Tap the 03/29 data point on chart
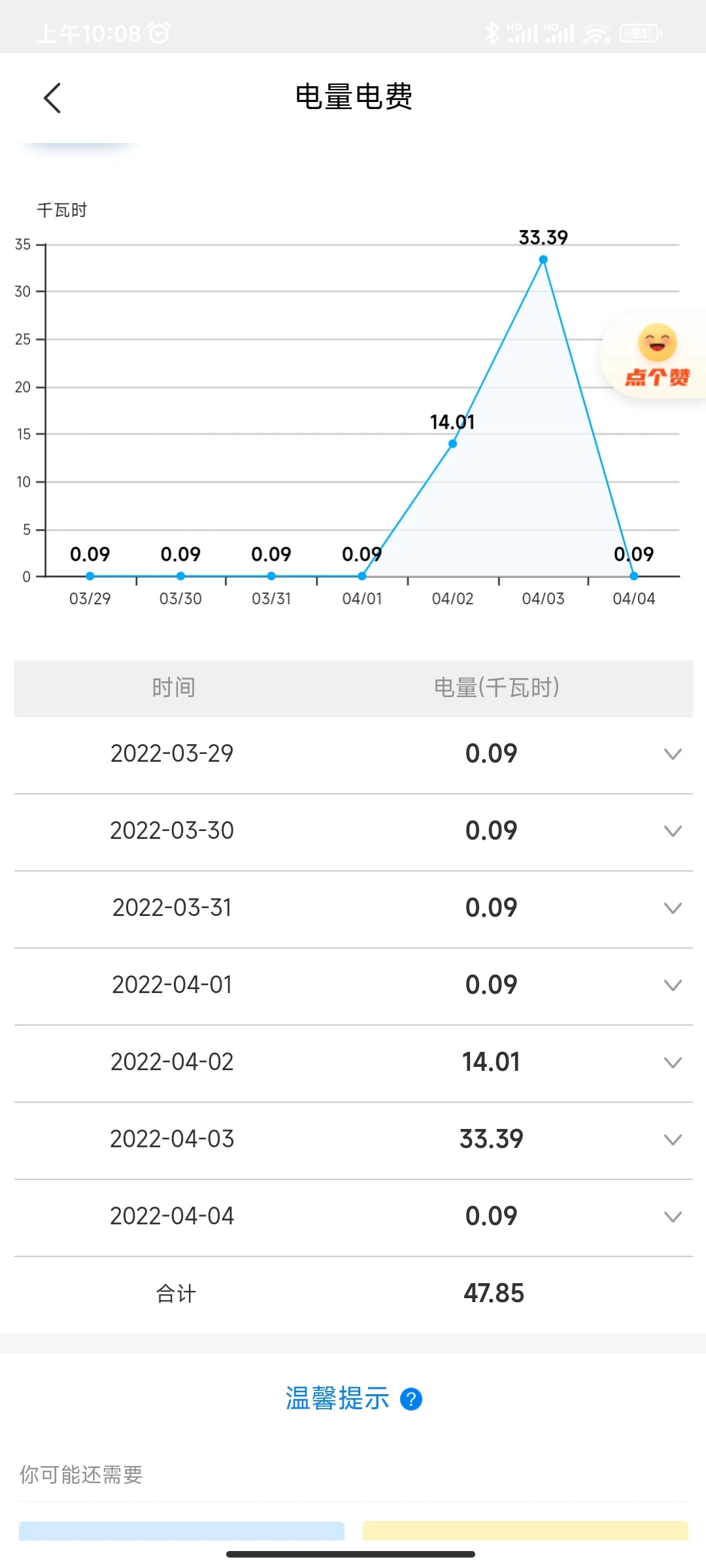Viewport: 706px width, 1568px height. point(90,576)
